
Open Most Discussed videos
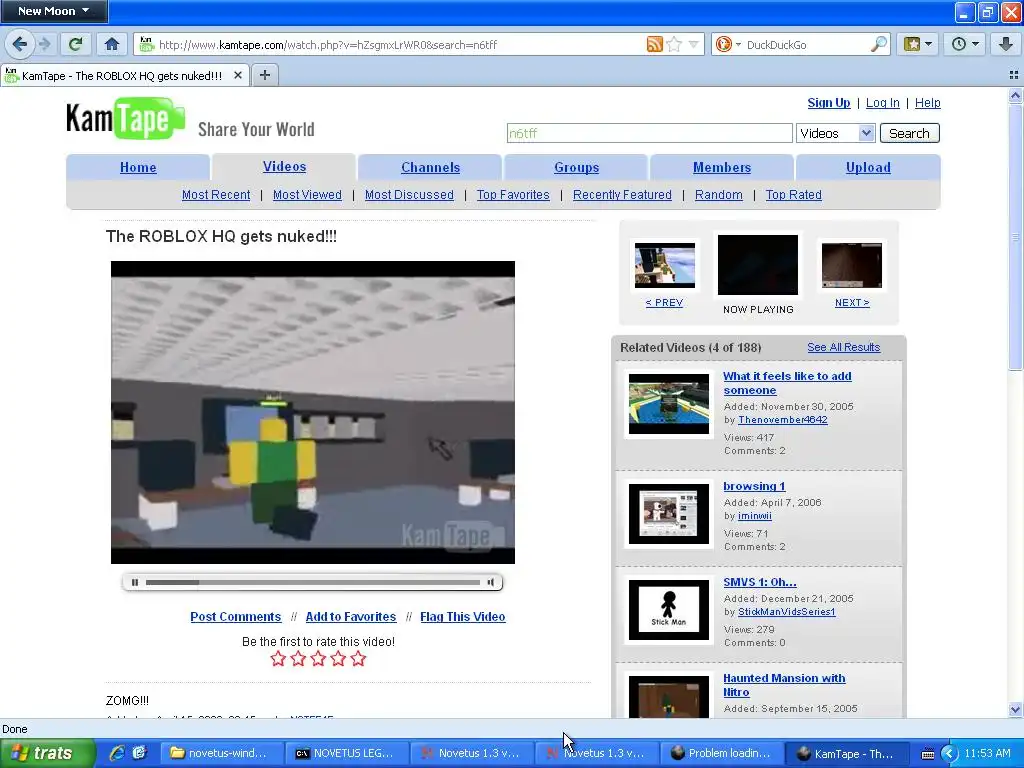409,195
